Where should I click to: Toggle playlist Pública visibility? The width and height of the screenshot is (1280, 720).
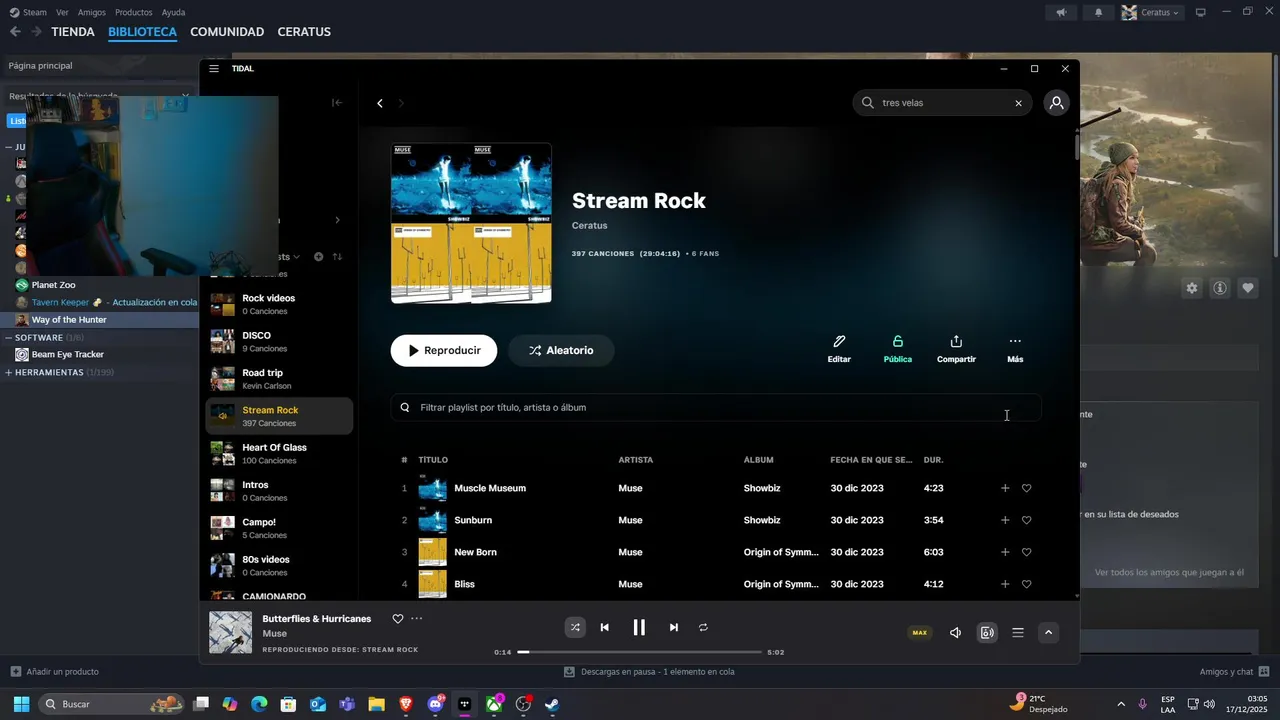click(897, 349)
